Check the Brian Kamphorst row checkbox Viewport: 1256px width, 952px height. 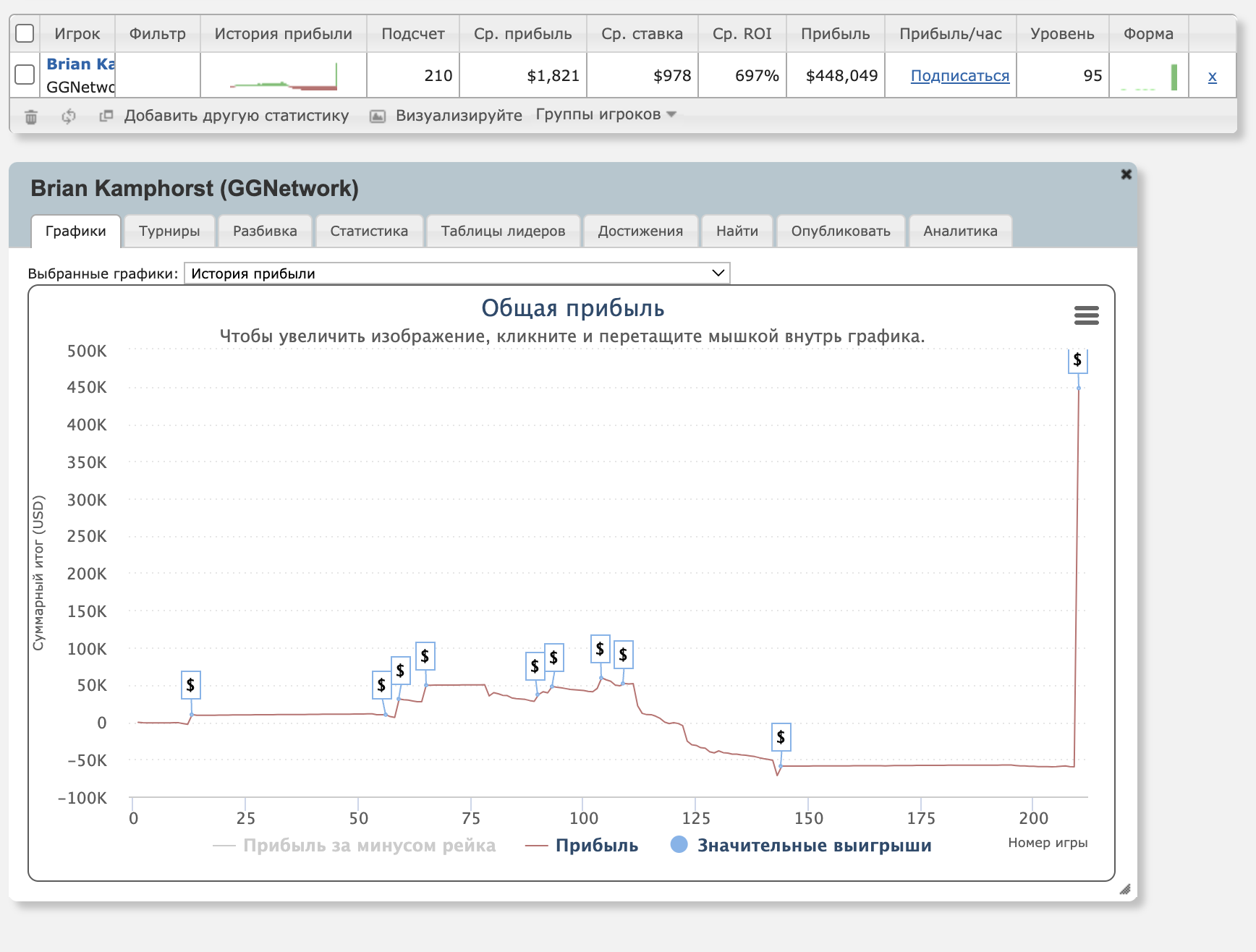(x=25, y=75)
